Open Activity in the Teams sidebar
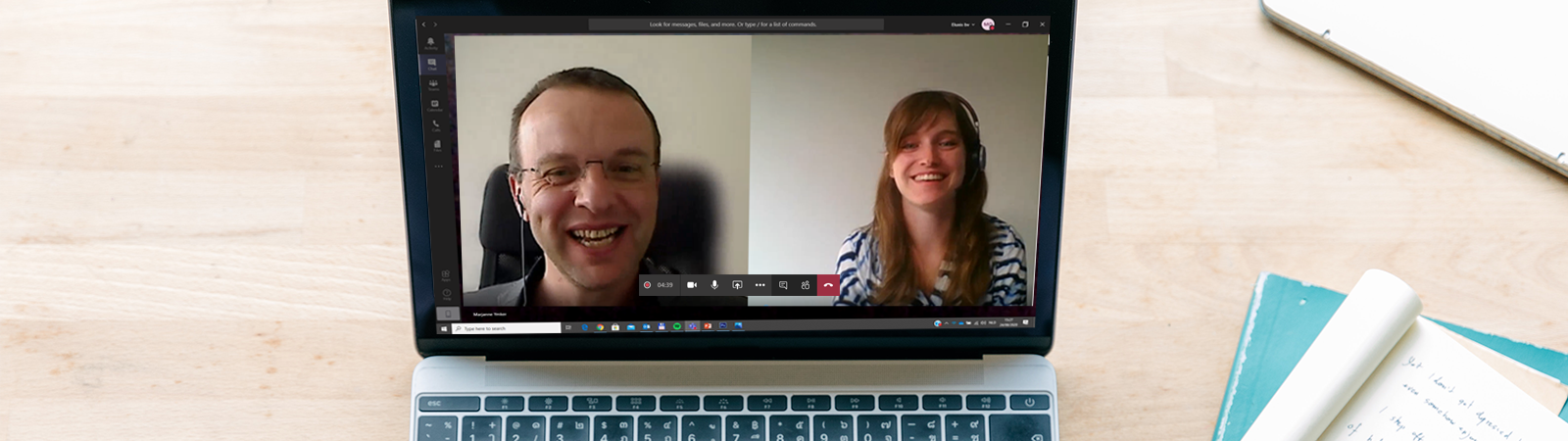Screen dimensions: 1568x441 pyautogui.click(x=431, y=44)
